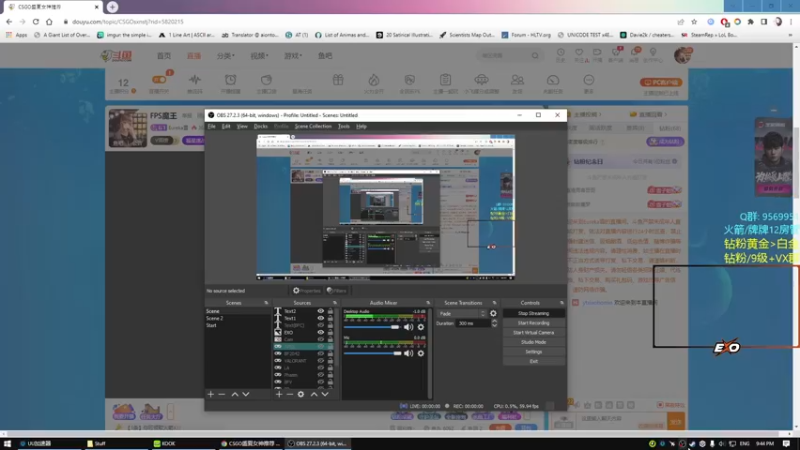Viewport: 800px width, 450px height.
Task: Expand the 游戏 menu in Douyu navigation
Action: (x=293, y=56)
